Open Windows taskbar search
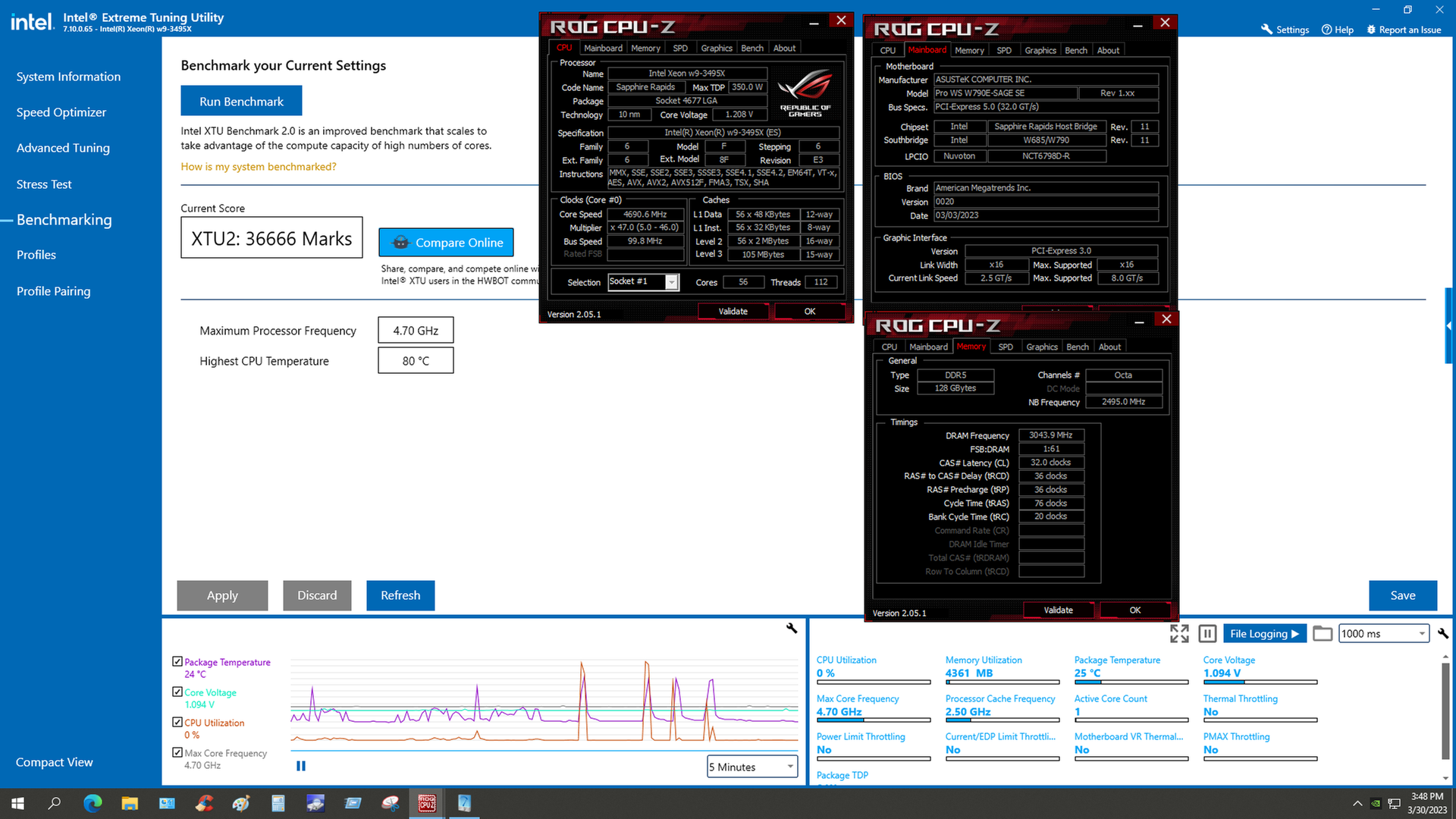Viewport: 1456px width, 819px height. 54,803
